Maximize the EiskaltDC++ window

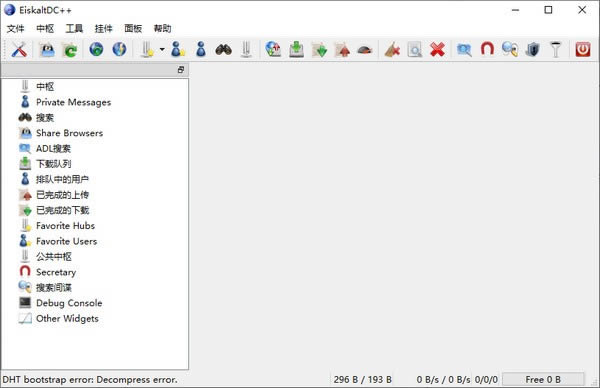click(548, 10)
